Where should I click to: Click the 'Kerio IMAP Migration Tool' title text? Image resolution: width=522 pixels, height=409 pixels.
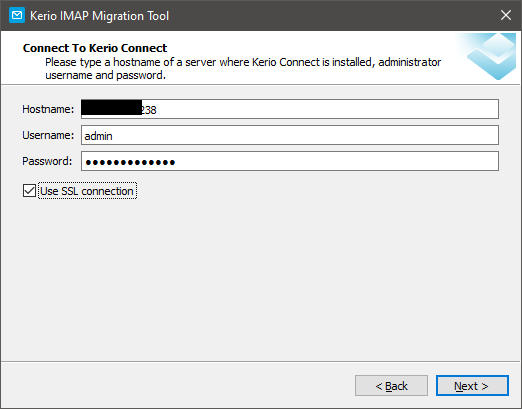[99, 16]
